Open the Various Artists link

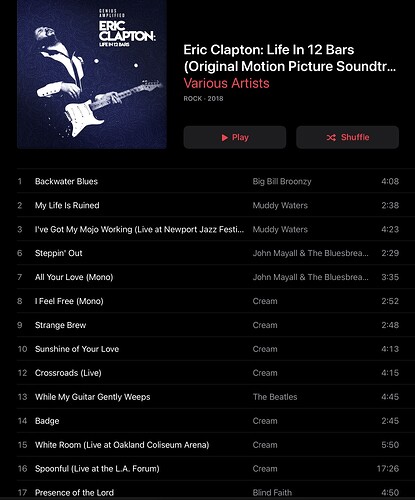pyautogui.click(x=226, y=83)
